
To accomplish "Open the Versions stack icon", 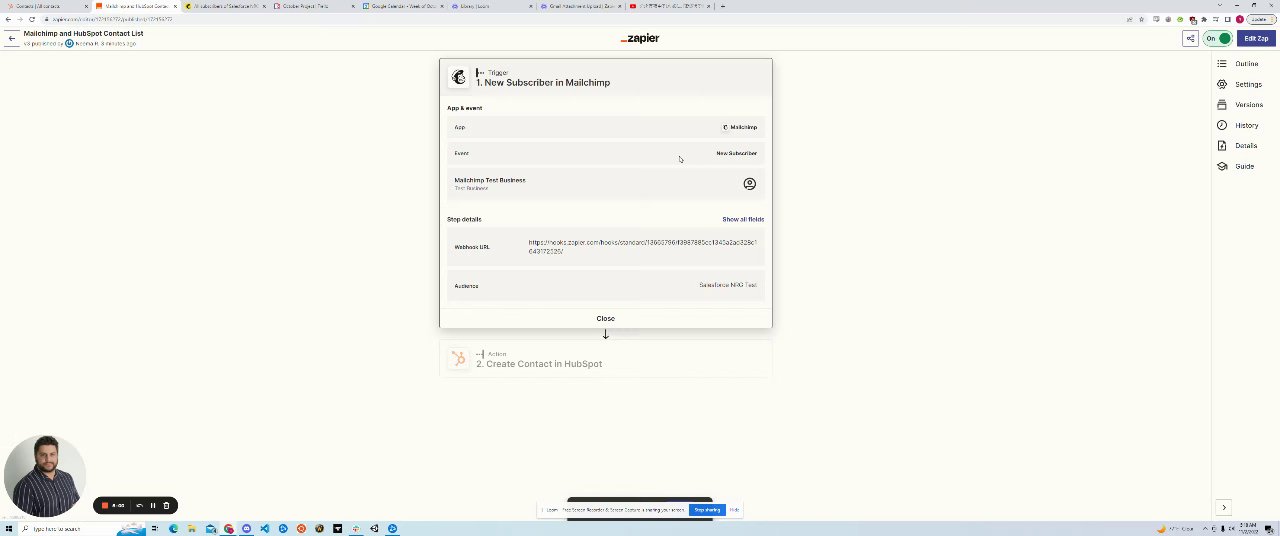I will pos(1221,105).
